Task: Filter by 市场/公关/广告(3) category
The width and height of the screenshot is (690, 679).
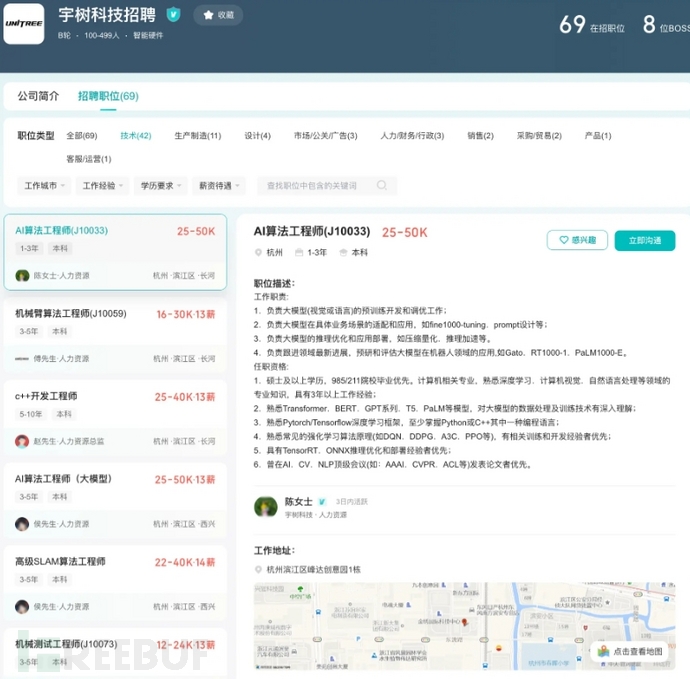Action: [x=326, y=136]
